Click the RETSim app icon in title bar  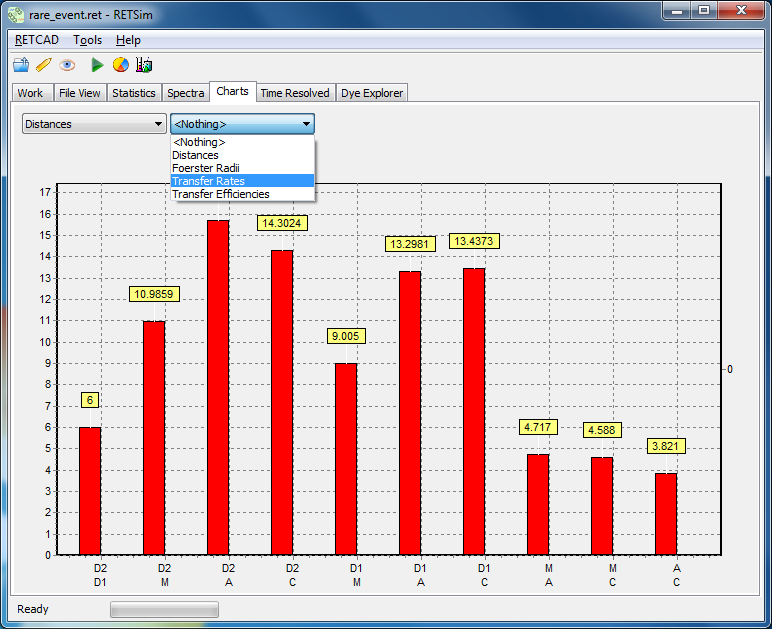click(16, 15)
